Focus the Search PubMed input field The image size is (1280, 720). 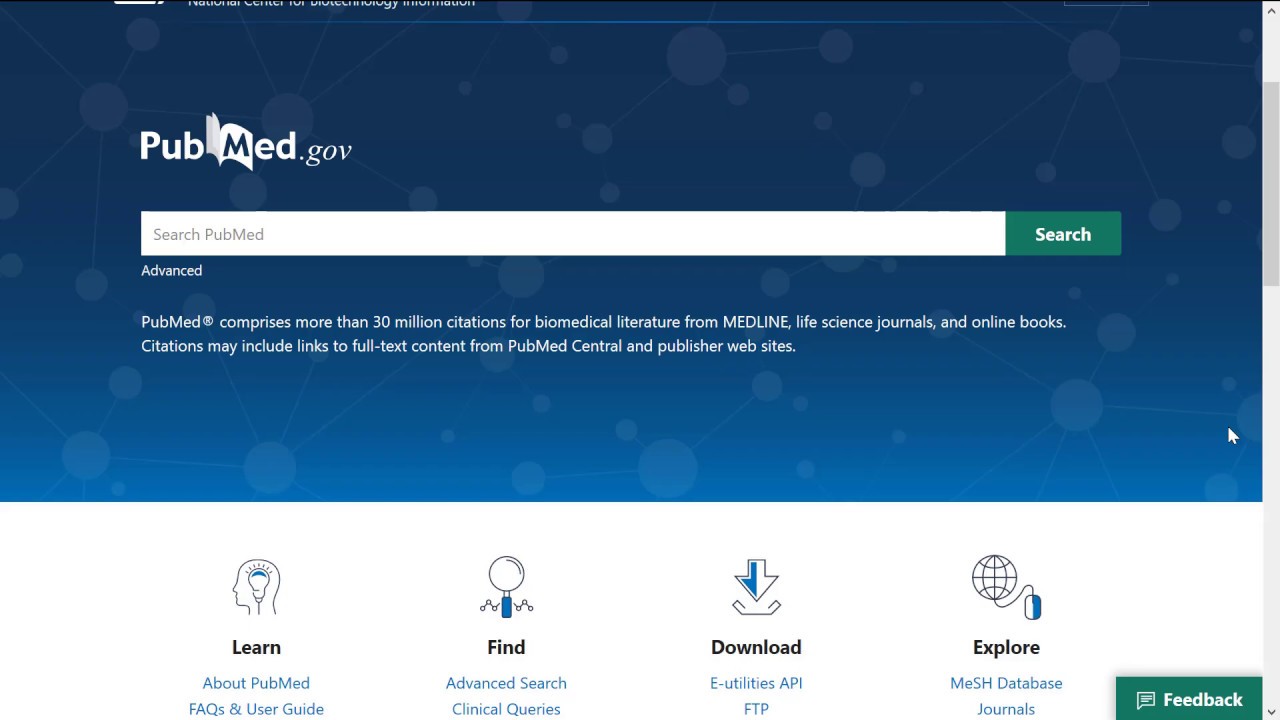tap(573, 234)
